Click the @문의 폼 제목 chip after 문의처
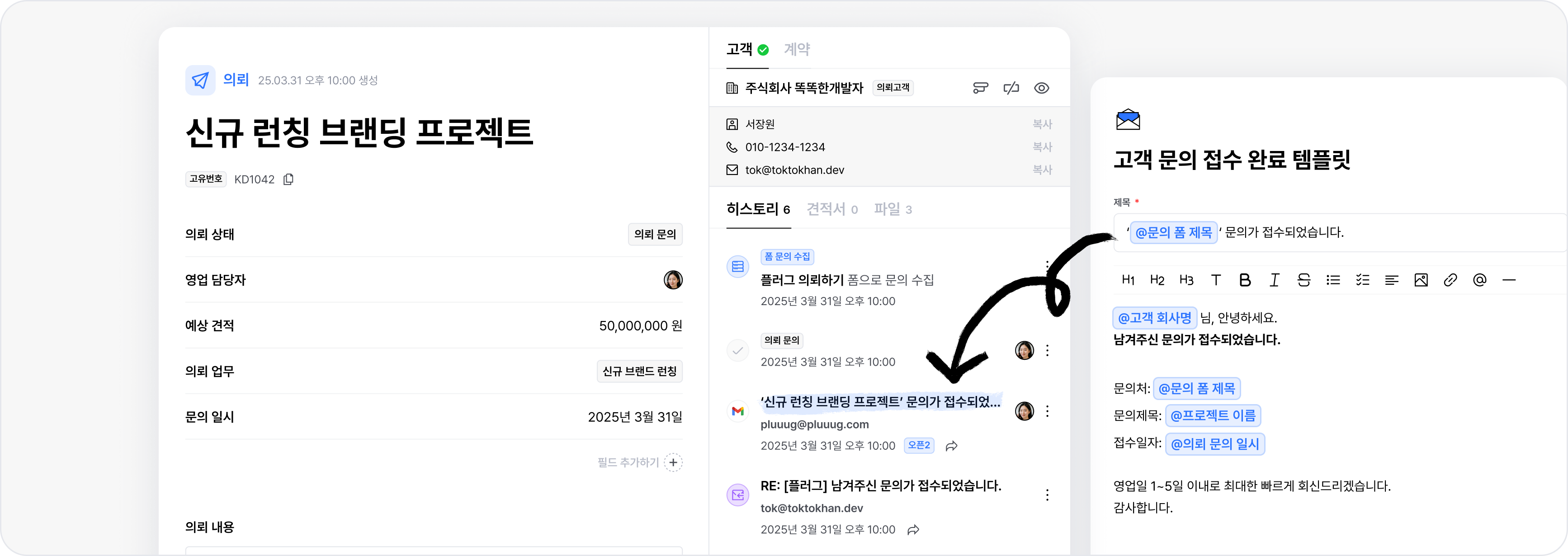The image size is (1568, 556). (x=1197, y=389)
